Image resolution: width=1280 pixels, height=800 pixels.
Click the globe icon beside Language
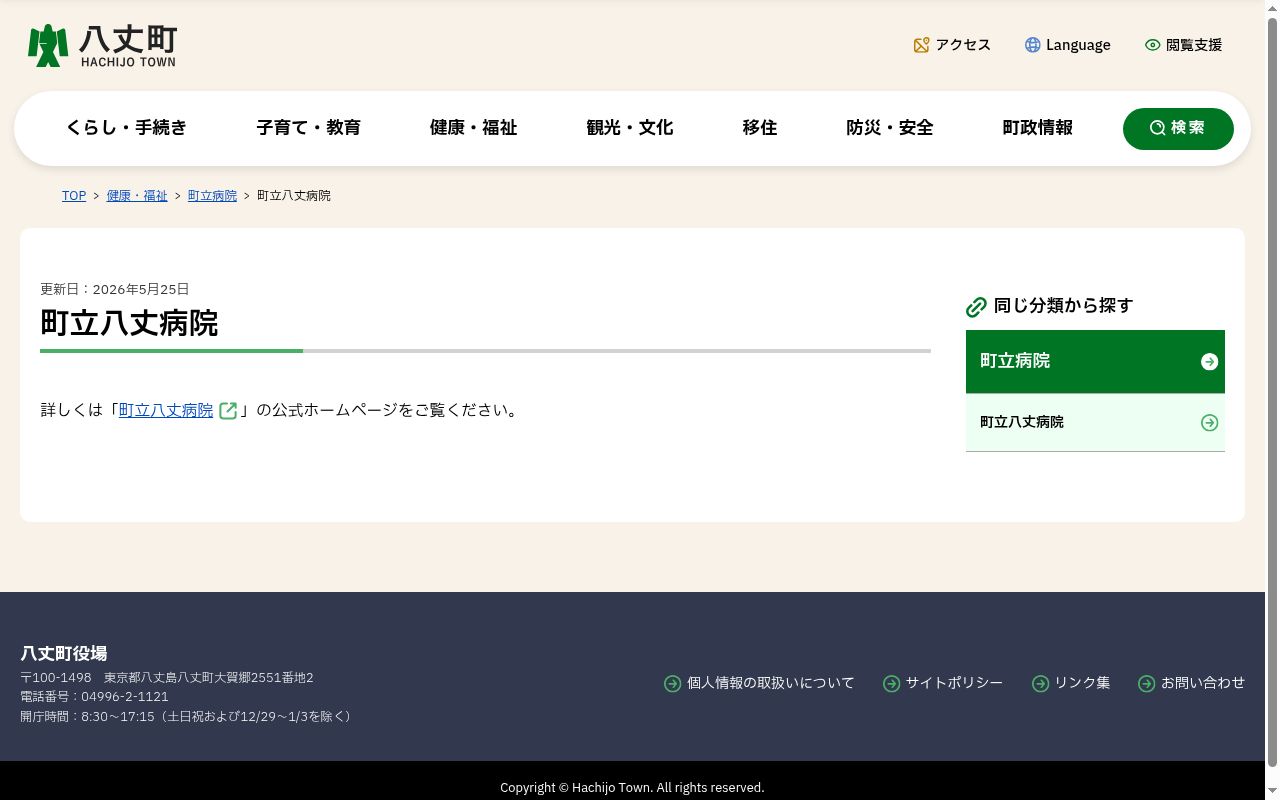click(x=1032, y=45)
